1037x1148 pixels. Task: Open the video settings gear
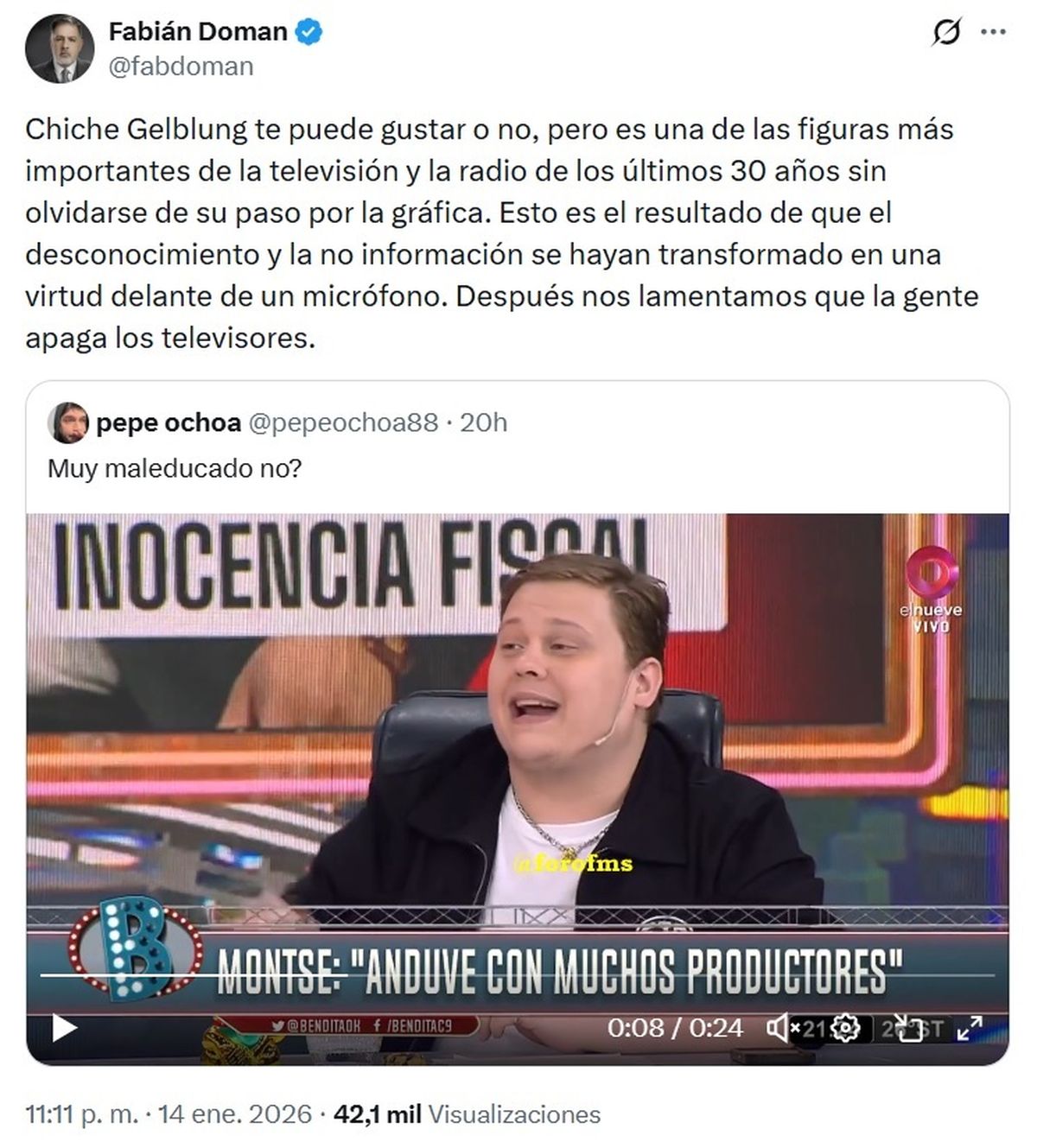846,1028
